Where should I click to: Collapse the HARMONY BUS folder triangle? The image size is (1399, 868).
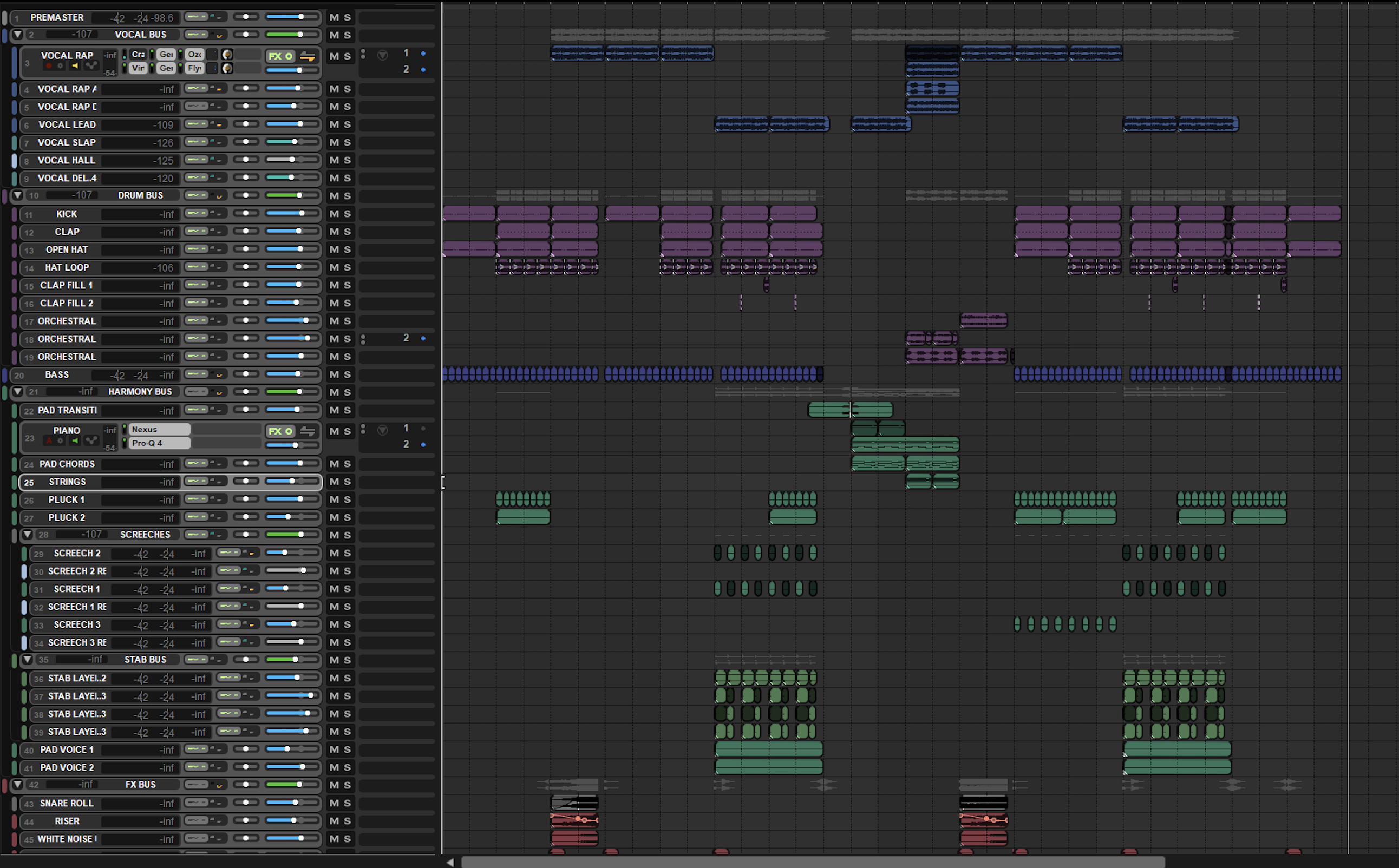pyautogui.click(x=18, y=391)
